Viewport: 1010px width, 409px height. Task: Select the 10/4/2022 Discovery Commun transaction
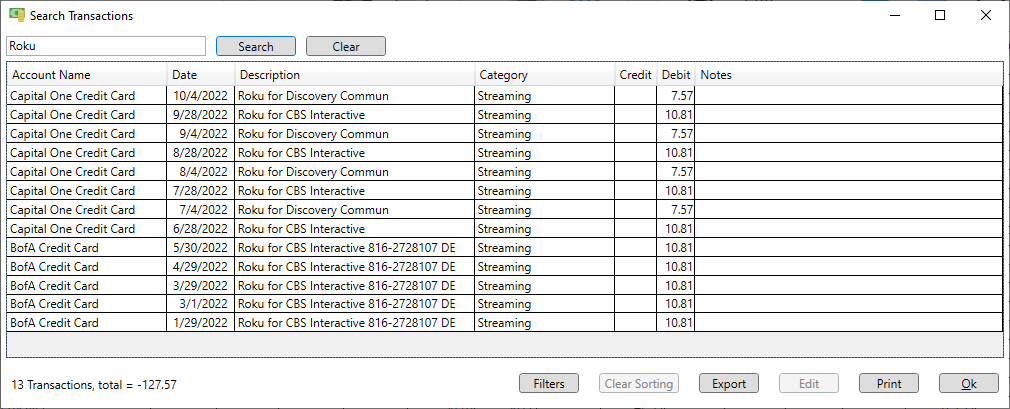505,96
